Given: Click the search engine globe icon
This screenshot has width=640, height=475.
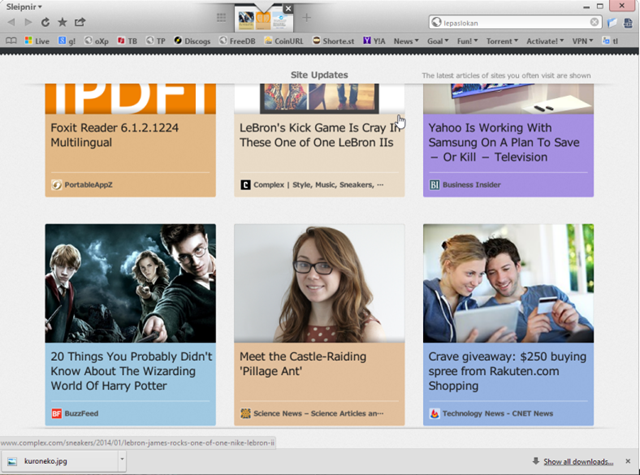Looking at the screenshot, I should click(436, 22).
